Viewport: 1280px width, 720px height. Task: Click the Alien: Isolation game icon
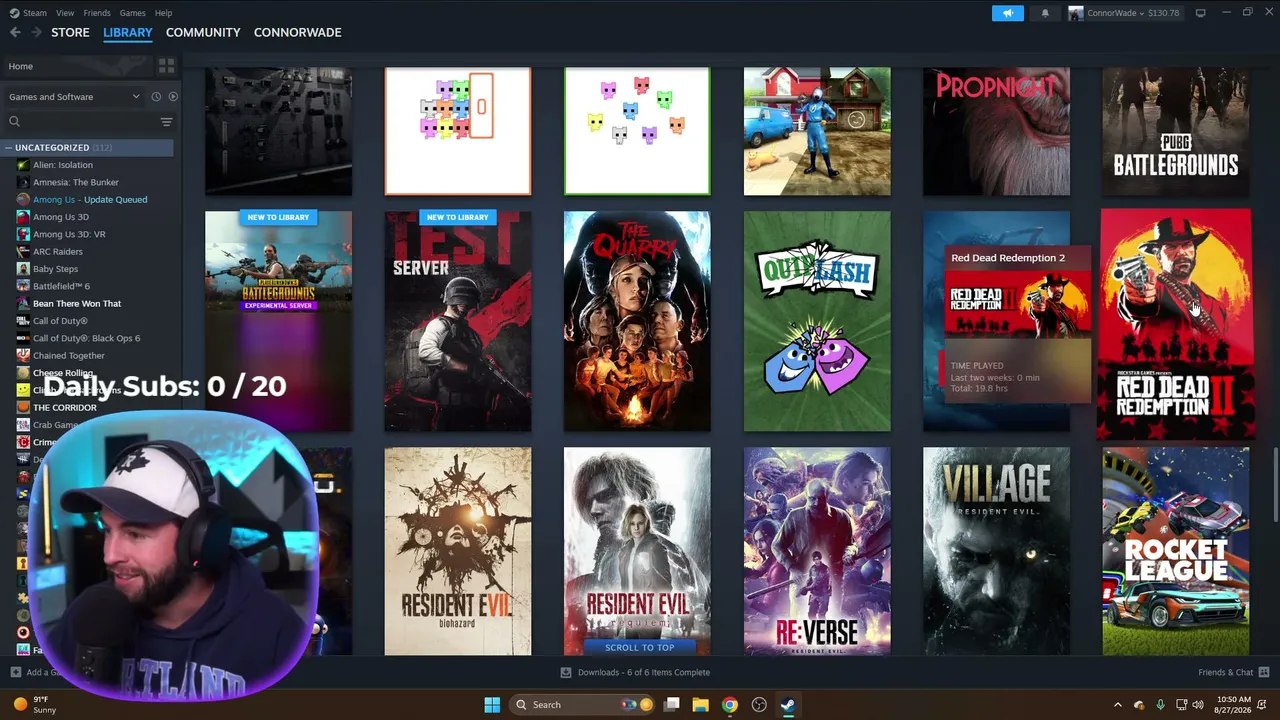23,165
